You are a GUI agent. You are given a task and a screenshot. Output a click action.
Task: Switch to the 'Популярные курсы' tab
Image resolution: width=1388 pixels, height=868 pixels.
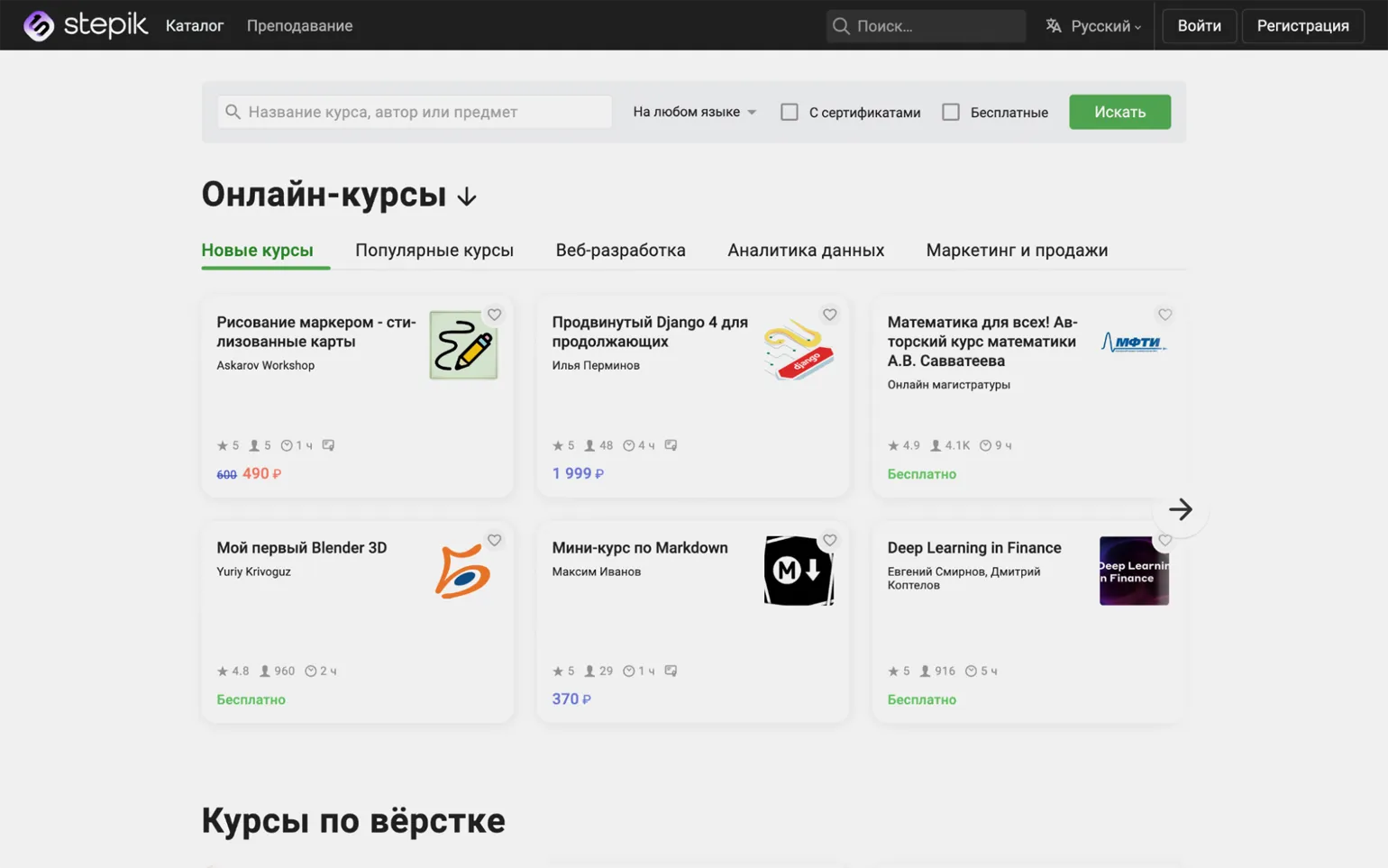pos(434,251)
